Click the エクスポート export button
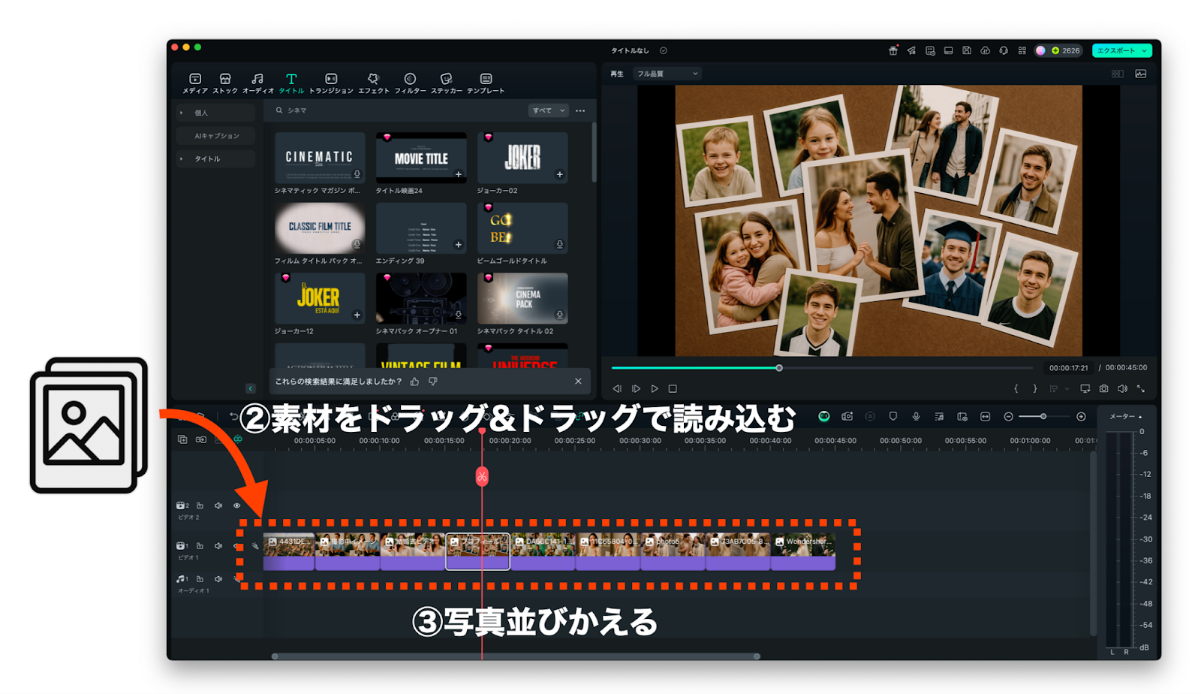This screenshot has width=1201, height=694. coord(1121,50)
